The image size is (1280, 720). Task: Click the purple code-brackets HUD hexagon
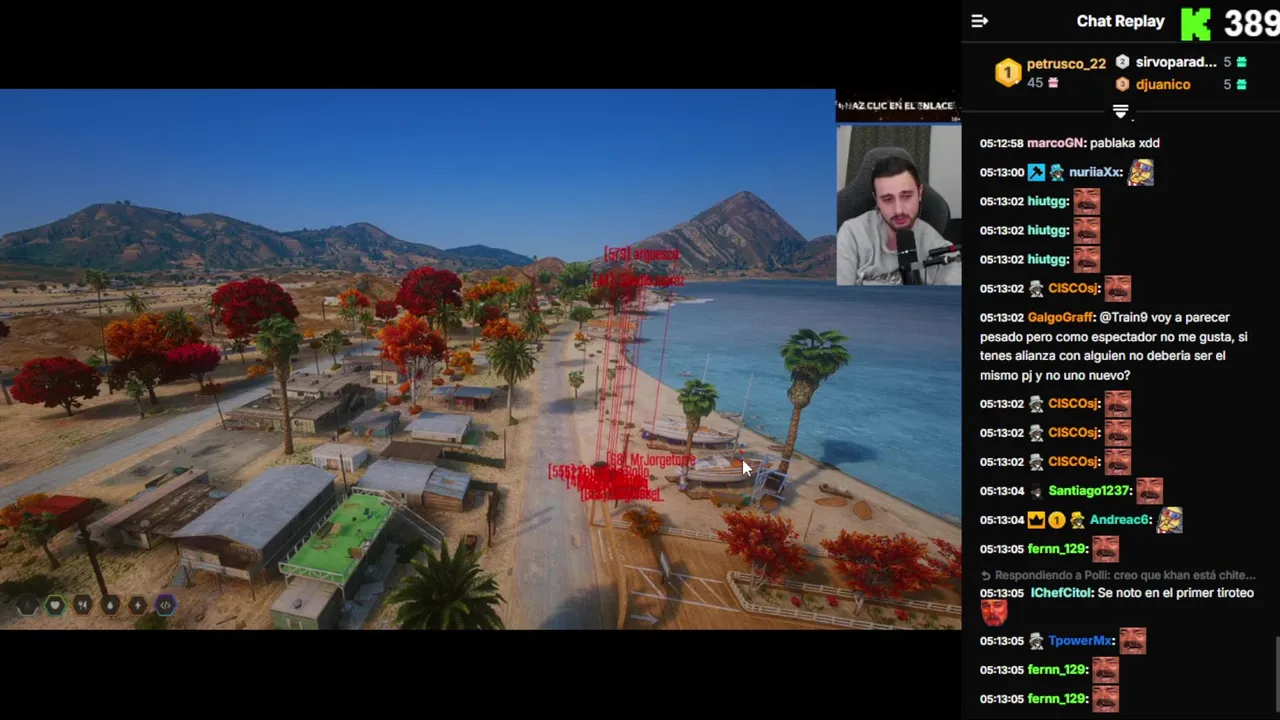pyautogui.click(x=165, y=605)
